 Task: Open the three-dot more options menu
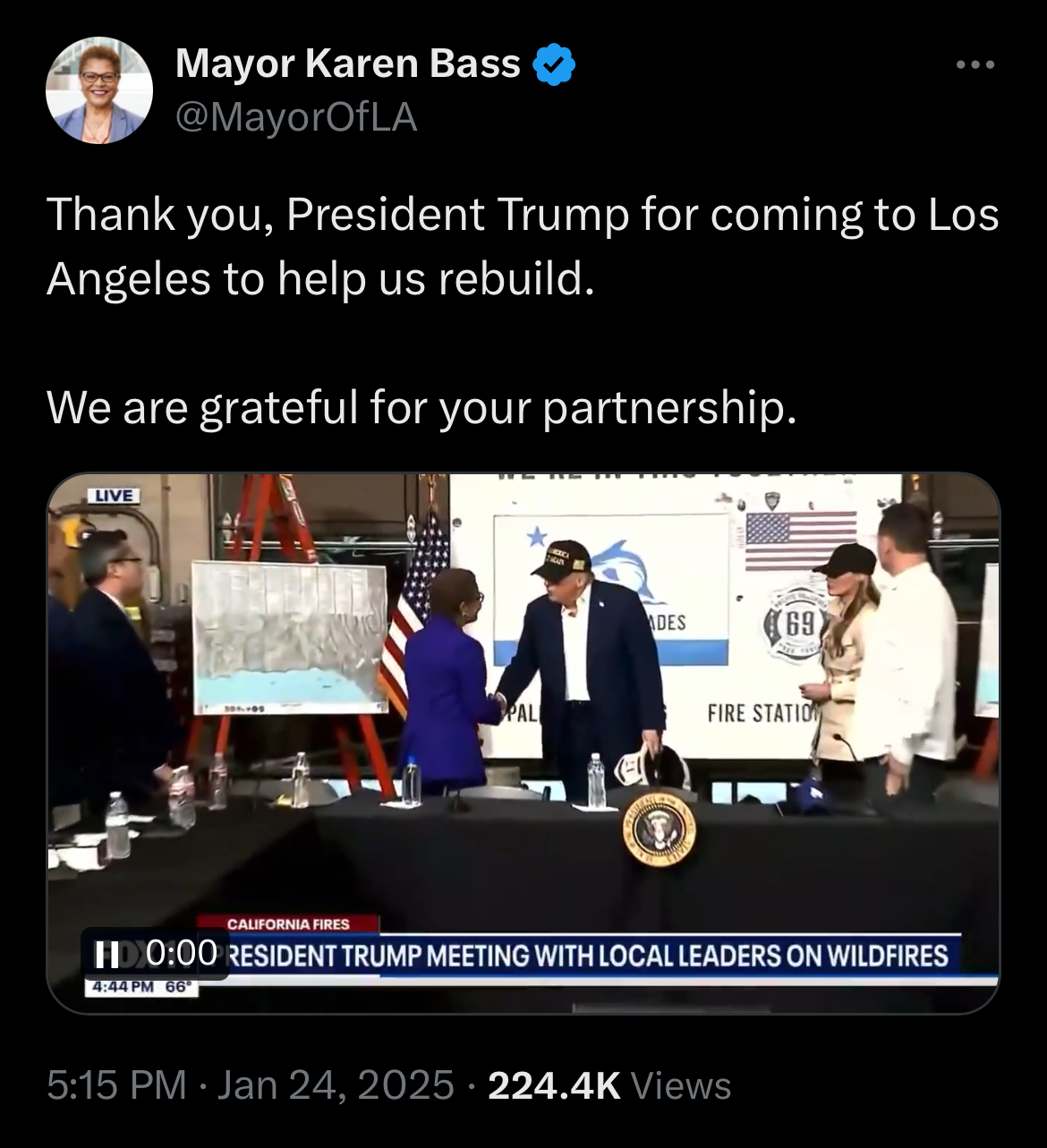coord(975,65)
